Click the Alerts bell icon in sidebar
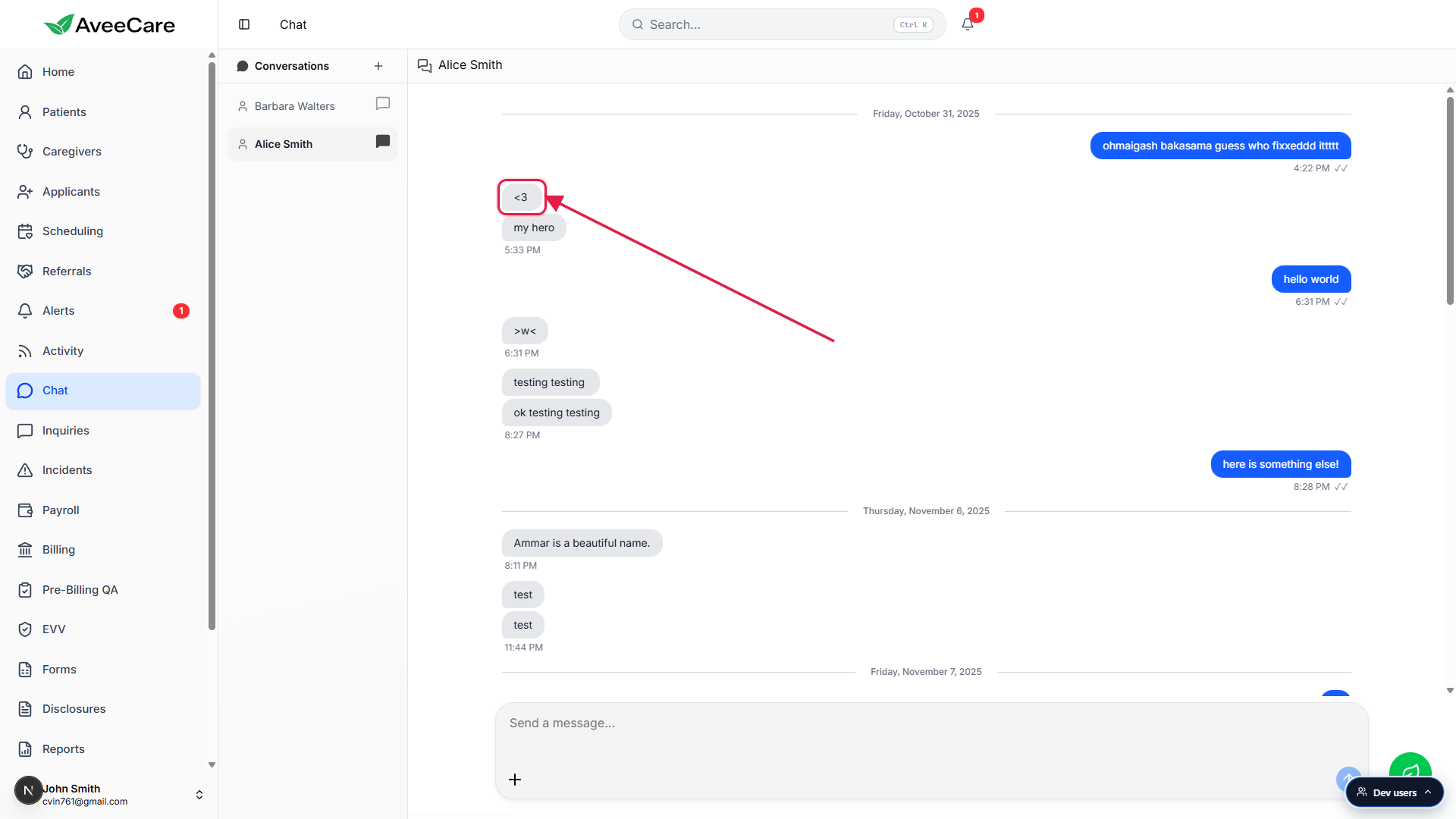The height and width of the screenshot is (819, 1456). pyautogui.click(x=25, y=311)
